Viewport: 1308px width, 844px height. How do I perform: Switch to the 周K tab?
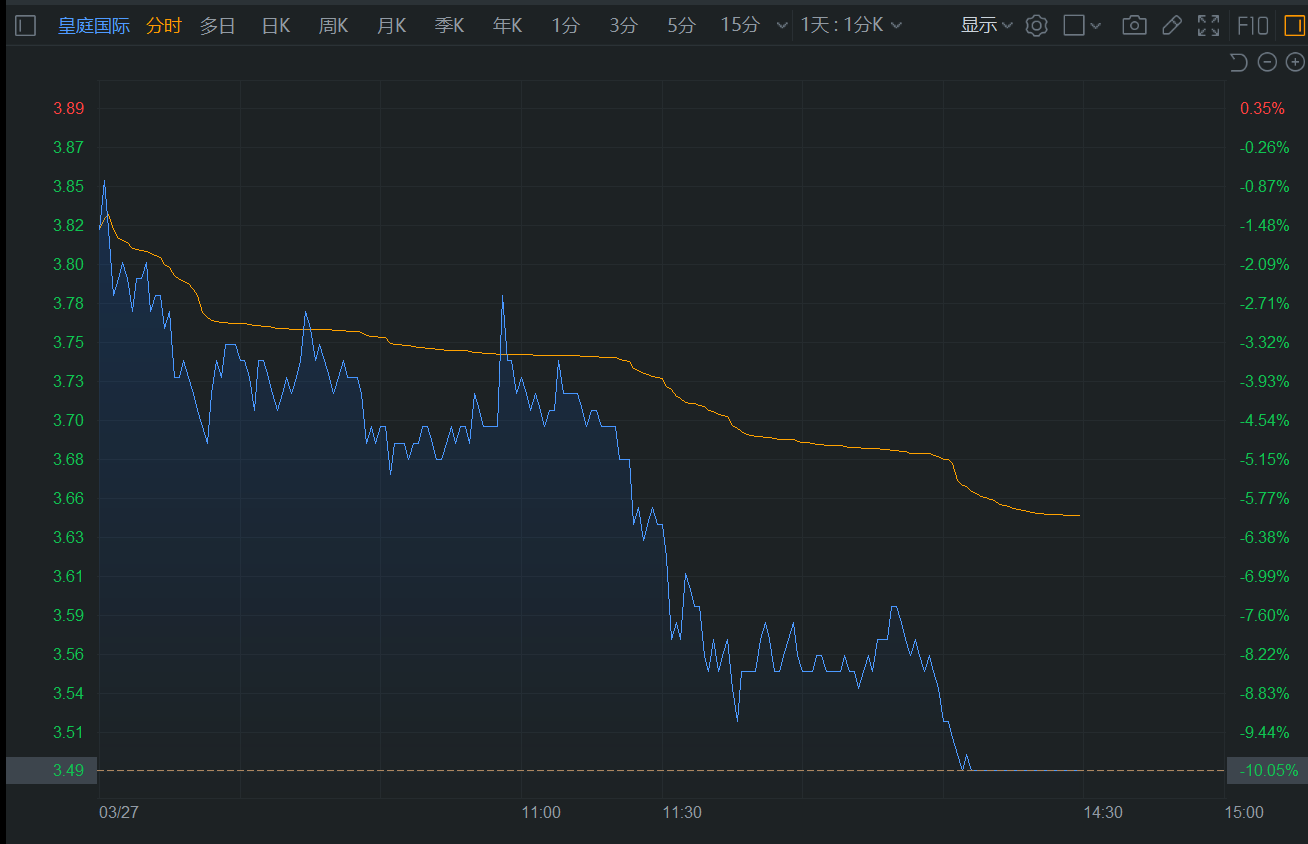point(333,26)
